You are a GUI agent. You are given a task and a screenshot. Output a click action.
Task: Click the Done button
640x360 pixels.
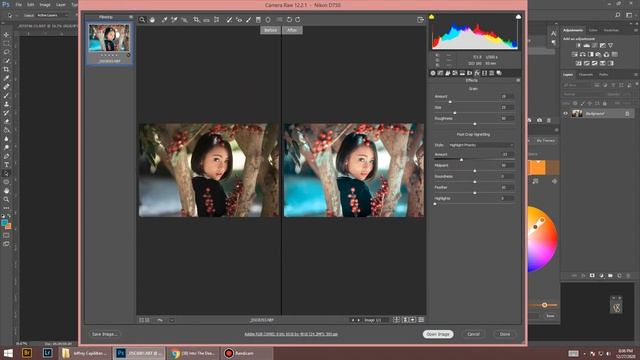505,334
